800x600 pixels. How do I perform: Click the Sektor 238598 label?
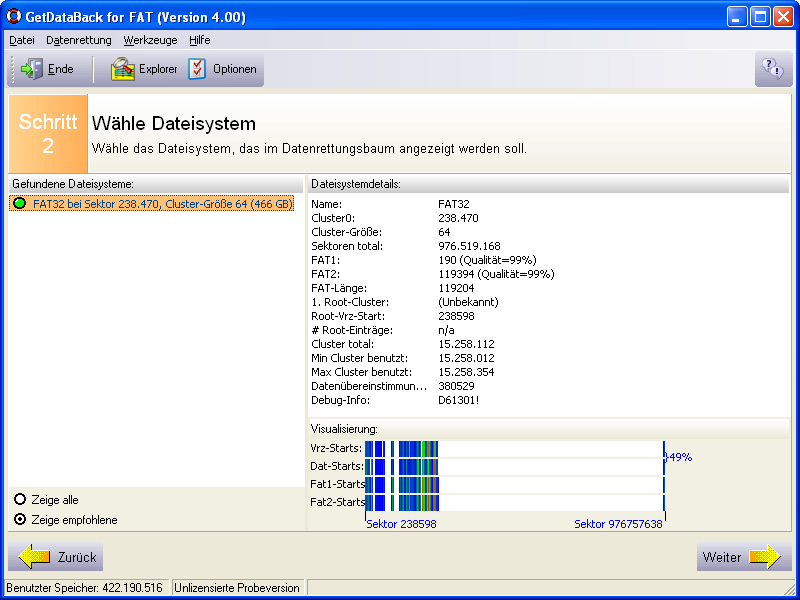(402, 524)
